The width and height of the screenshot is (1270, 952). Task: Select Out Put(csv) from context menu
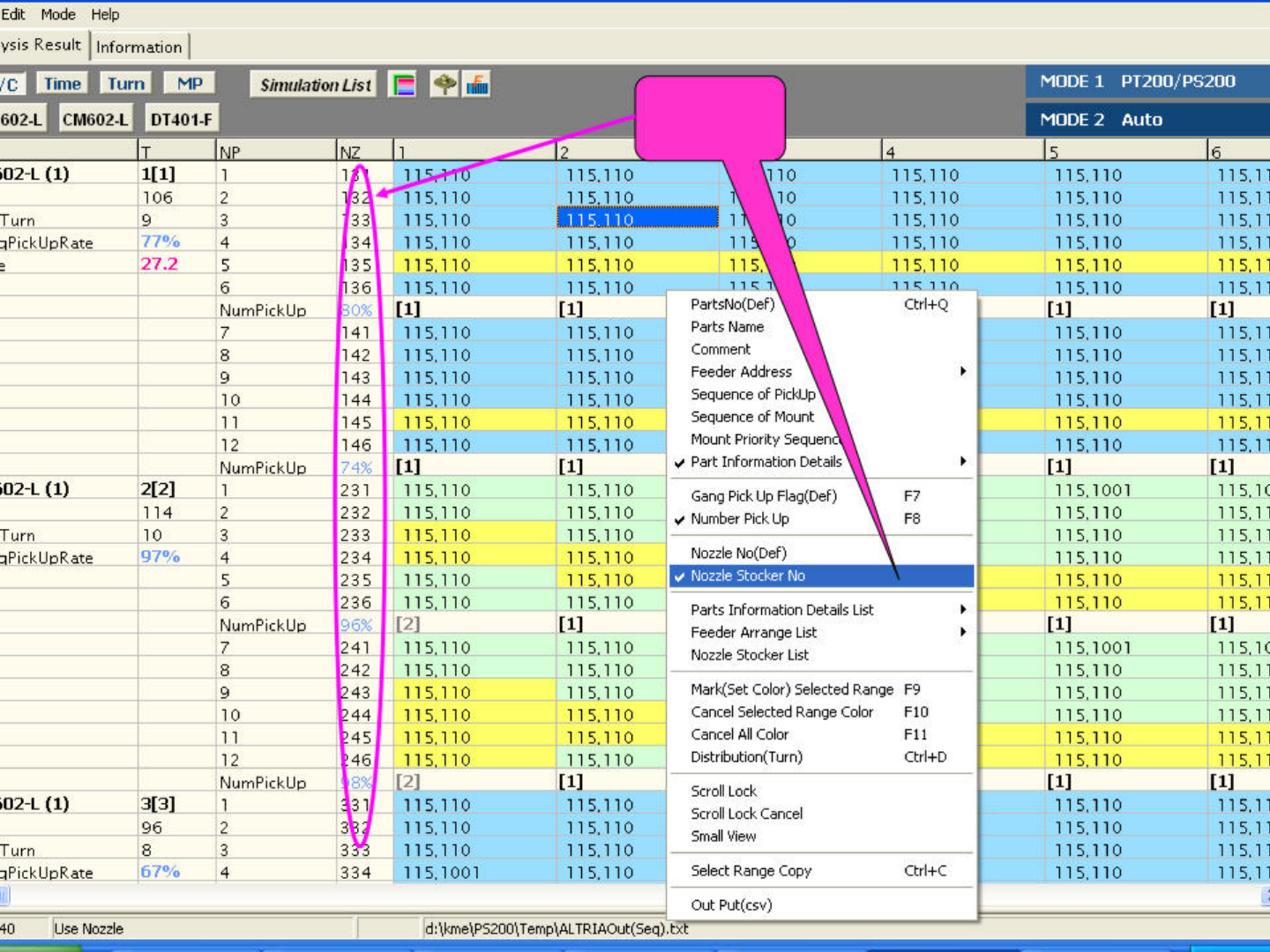(x=731, y=905)
